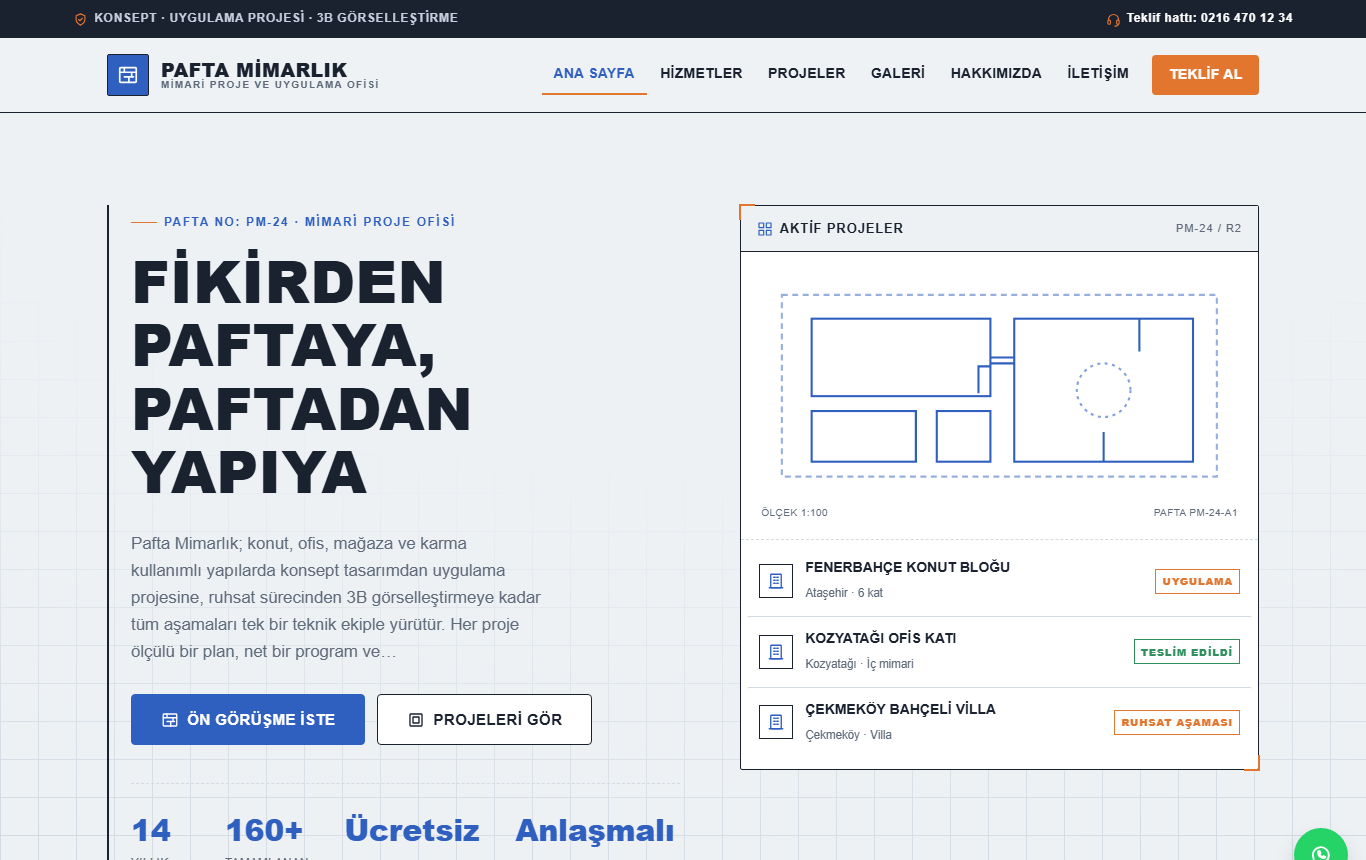
Task: Click the Ölçek 1:100 label
Action: (794, 513)
